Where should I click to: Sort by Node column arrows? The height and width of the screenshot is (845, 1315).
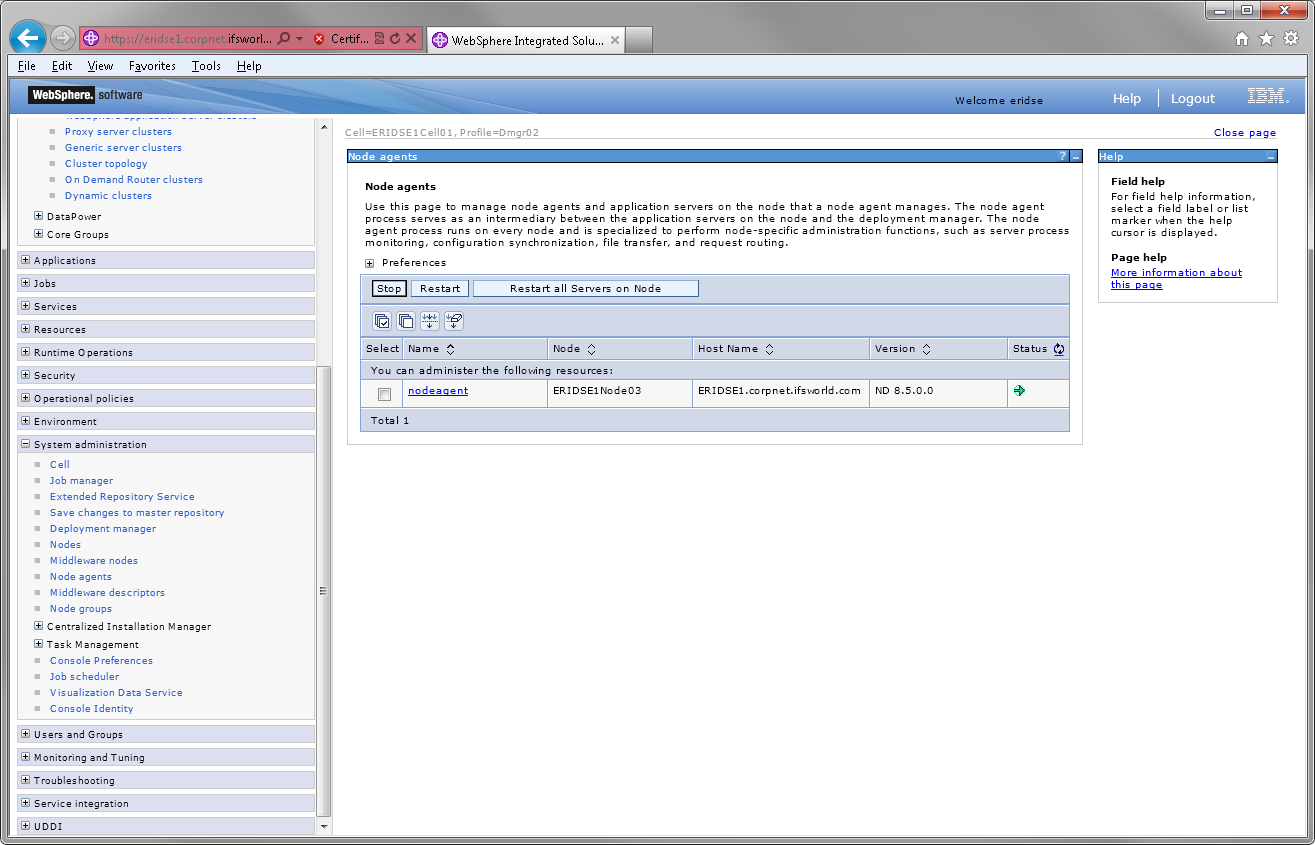coord(591,349)
